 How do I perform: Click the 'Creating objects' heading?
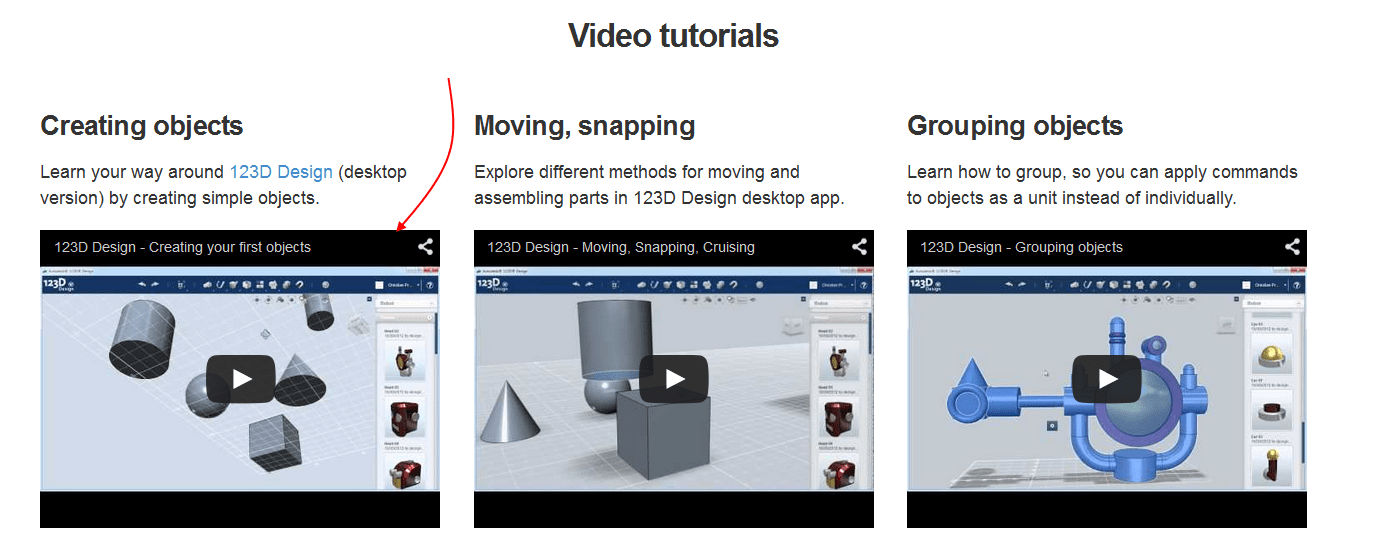(142, 126)
